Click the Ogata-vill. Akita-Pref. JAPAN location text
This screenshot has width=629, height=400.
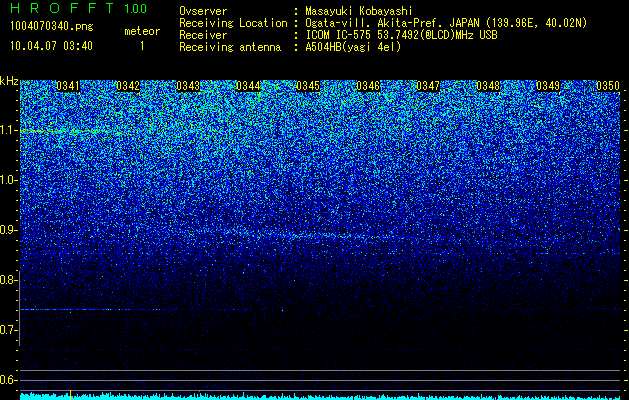pyautogui.click(x=444, y=23)
